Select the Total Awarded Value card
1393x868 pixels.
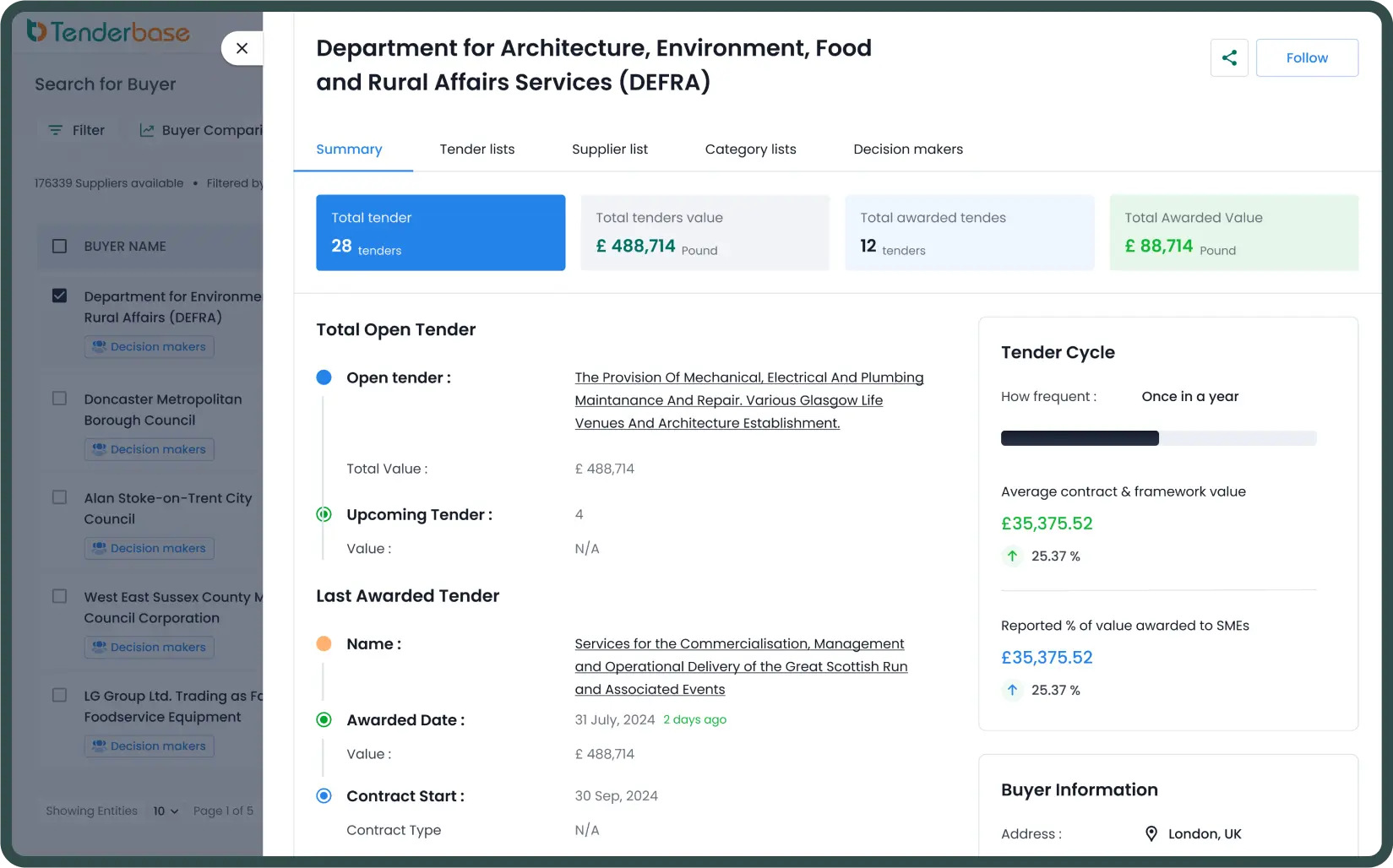coord(1232,232)
